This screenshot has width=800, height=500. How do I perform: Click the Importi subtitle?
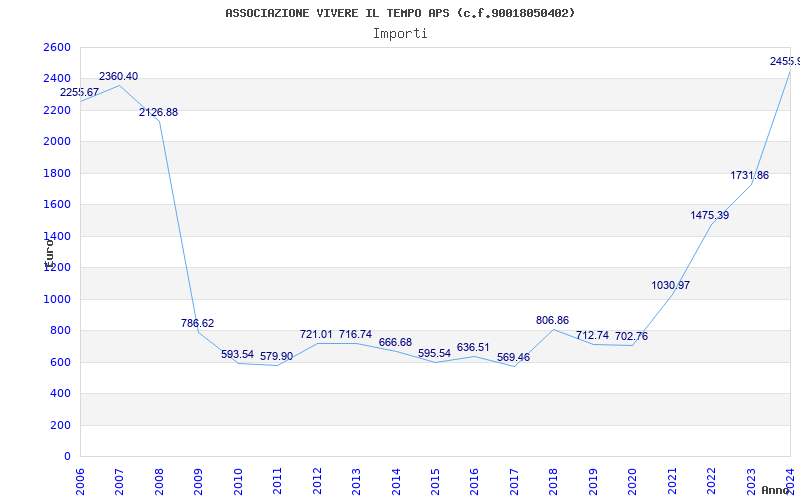pyautogui.click(x=400, y=34)
